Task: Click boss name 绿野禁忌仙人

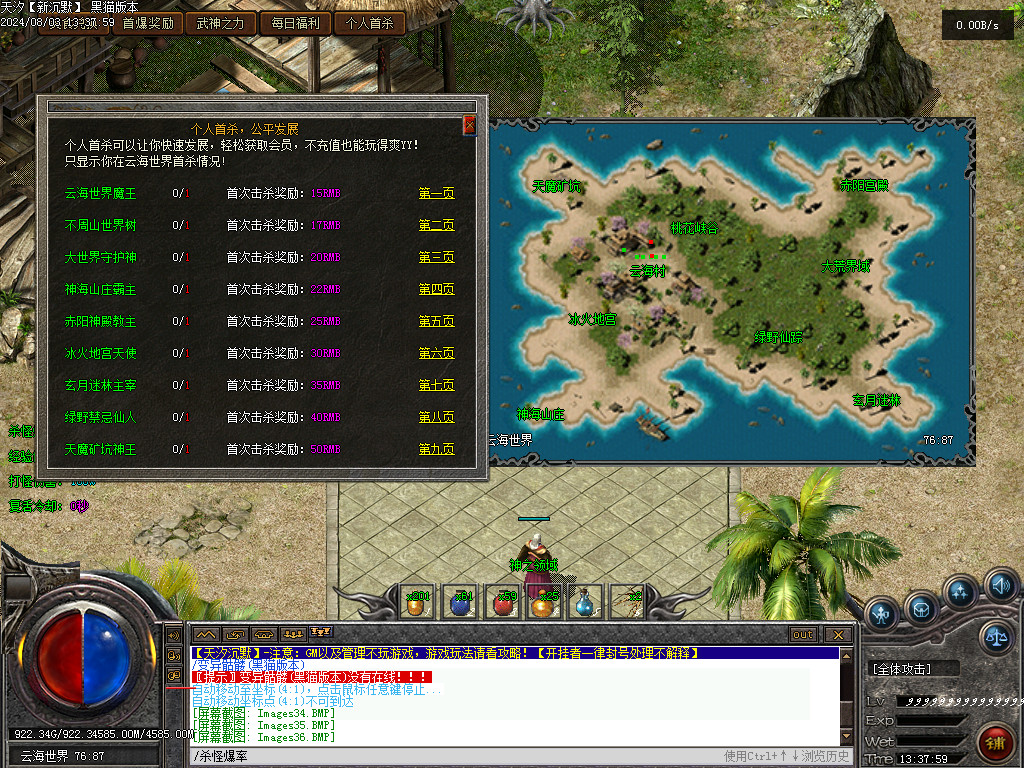Action: tap(101, 417)
